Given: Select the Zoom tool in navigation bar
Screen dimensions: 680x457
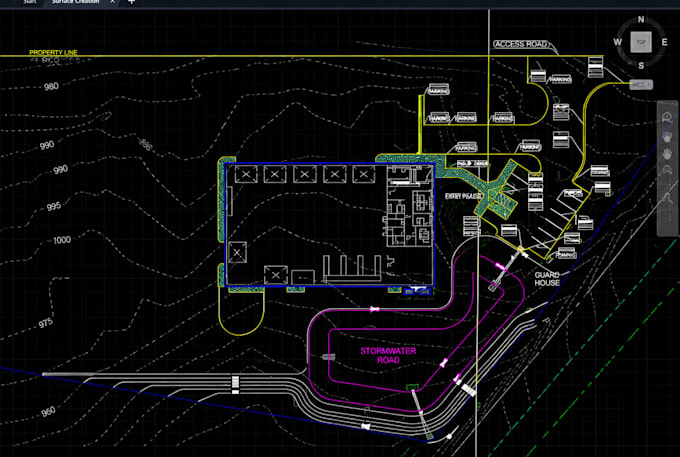Looking at the screenshot, I should click(x=667, y=198).
